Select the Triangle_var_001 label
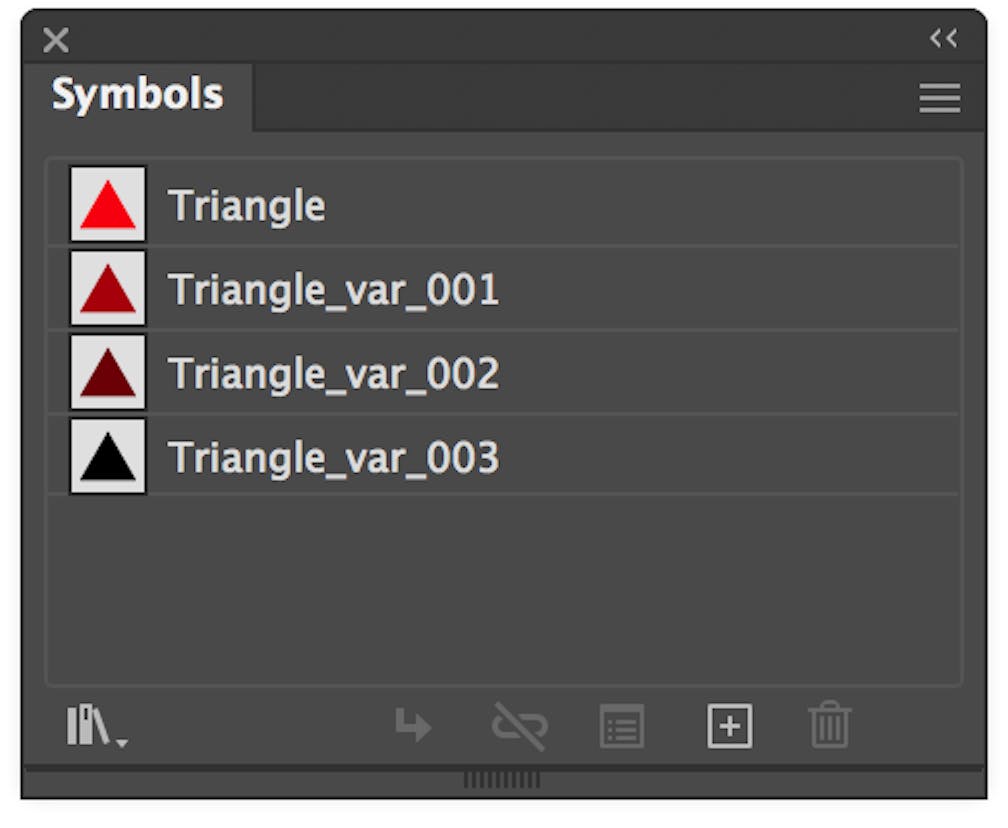 (x=333, y=290)
